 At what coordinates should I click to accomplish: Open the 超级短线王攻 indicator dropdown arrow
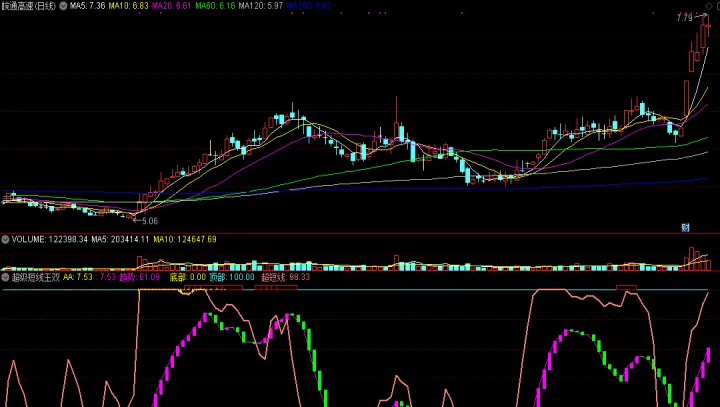[x=5, y=277]
